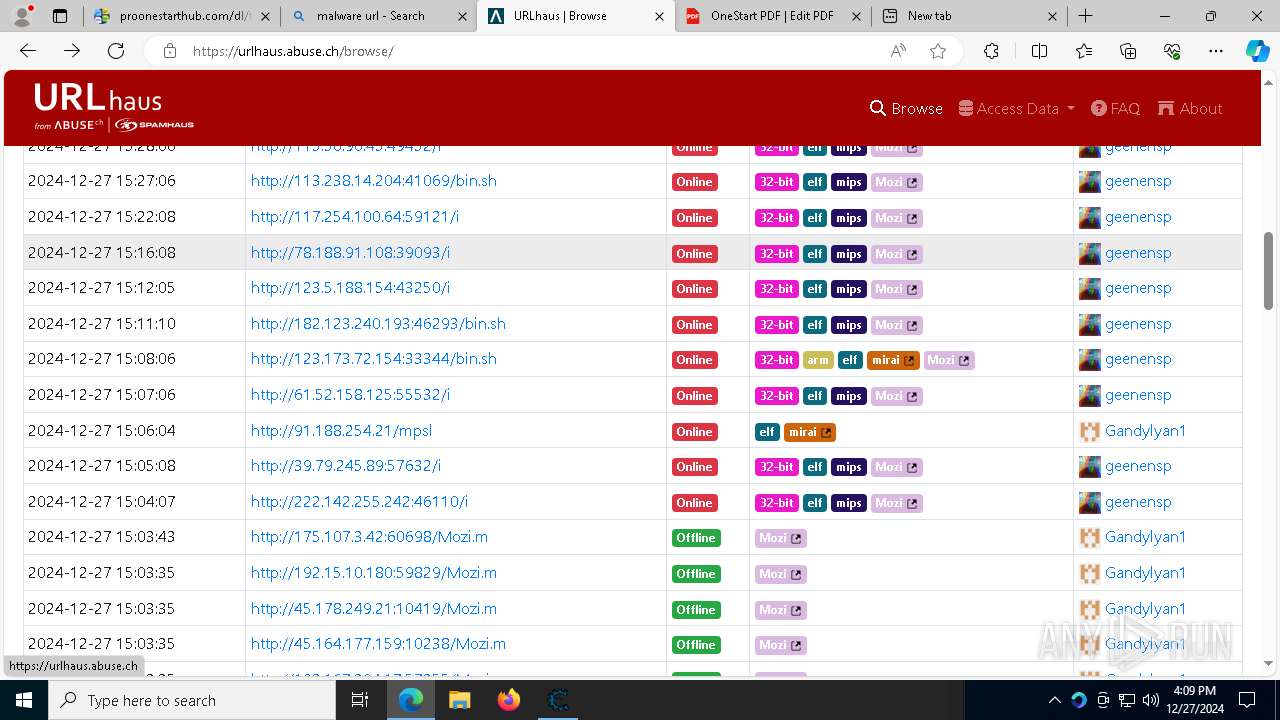The image size is (1280, 720).
Task: Open link http://117.254.100.64:59121/i
Action: coord(354,216)
